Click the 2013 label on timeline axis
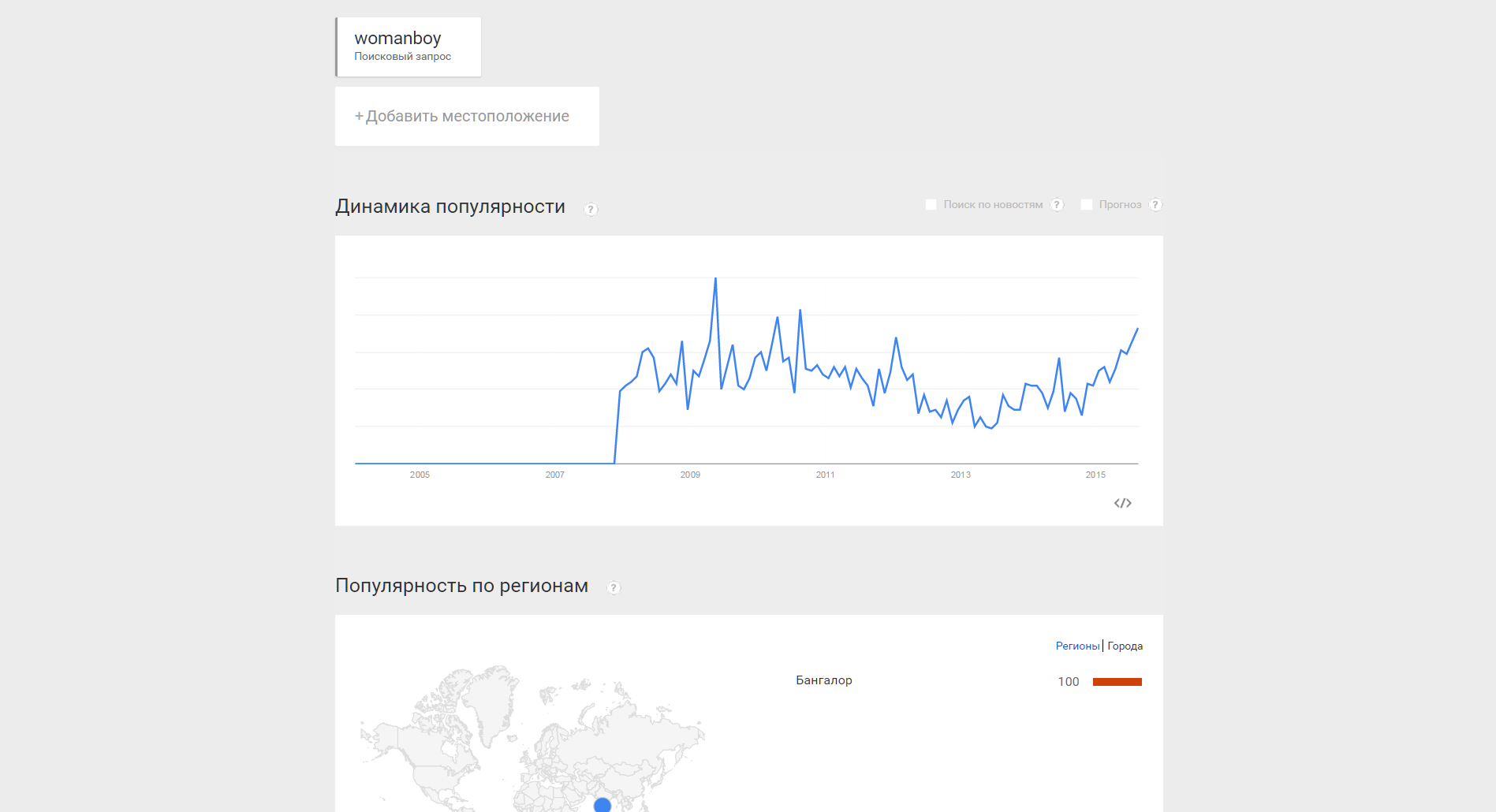This screenshot has height=812, width=1496. coord(961,475)
